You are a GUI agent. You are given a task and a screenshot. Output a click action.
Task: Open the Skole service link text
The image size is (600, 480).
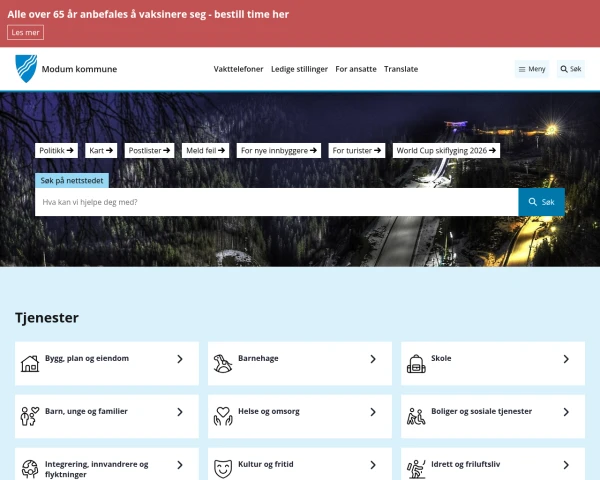click(441, 358)
